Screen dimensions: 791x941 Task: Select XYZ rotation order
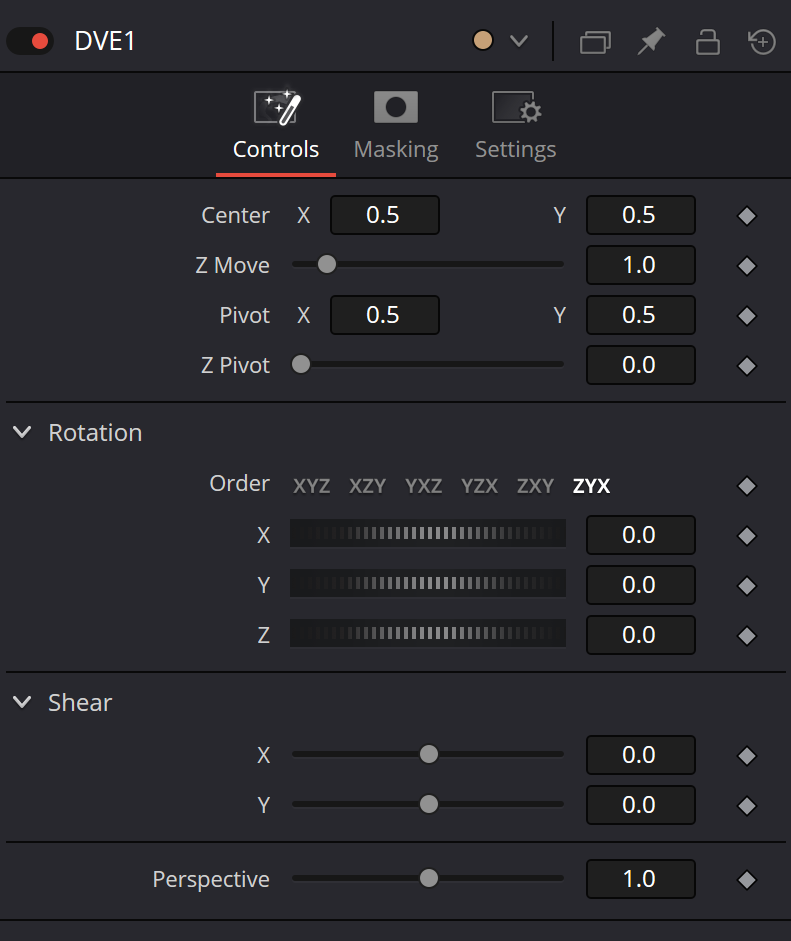[311, 486]
